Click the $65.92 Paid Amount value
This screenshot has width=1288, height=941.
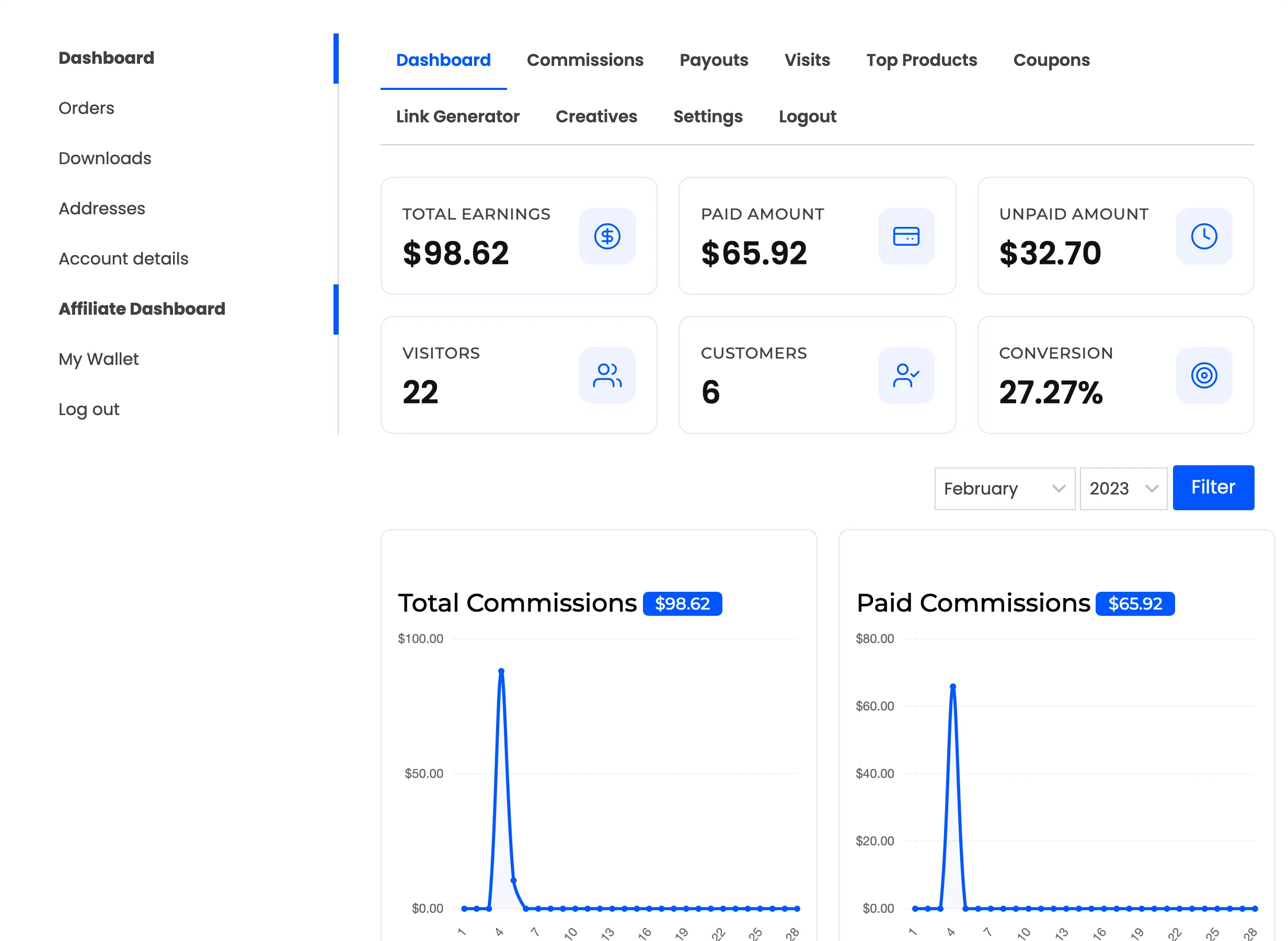coord(754,254)
